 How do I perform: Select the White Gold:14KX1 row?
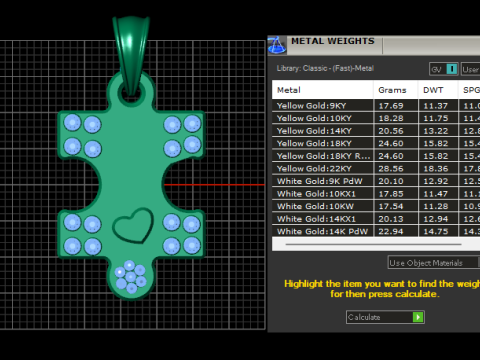click(x=376, y=219)
